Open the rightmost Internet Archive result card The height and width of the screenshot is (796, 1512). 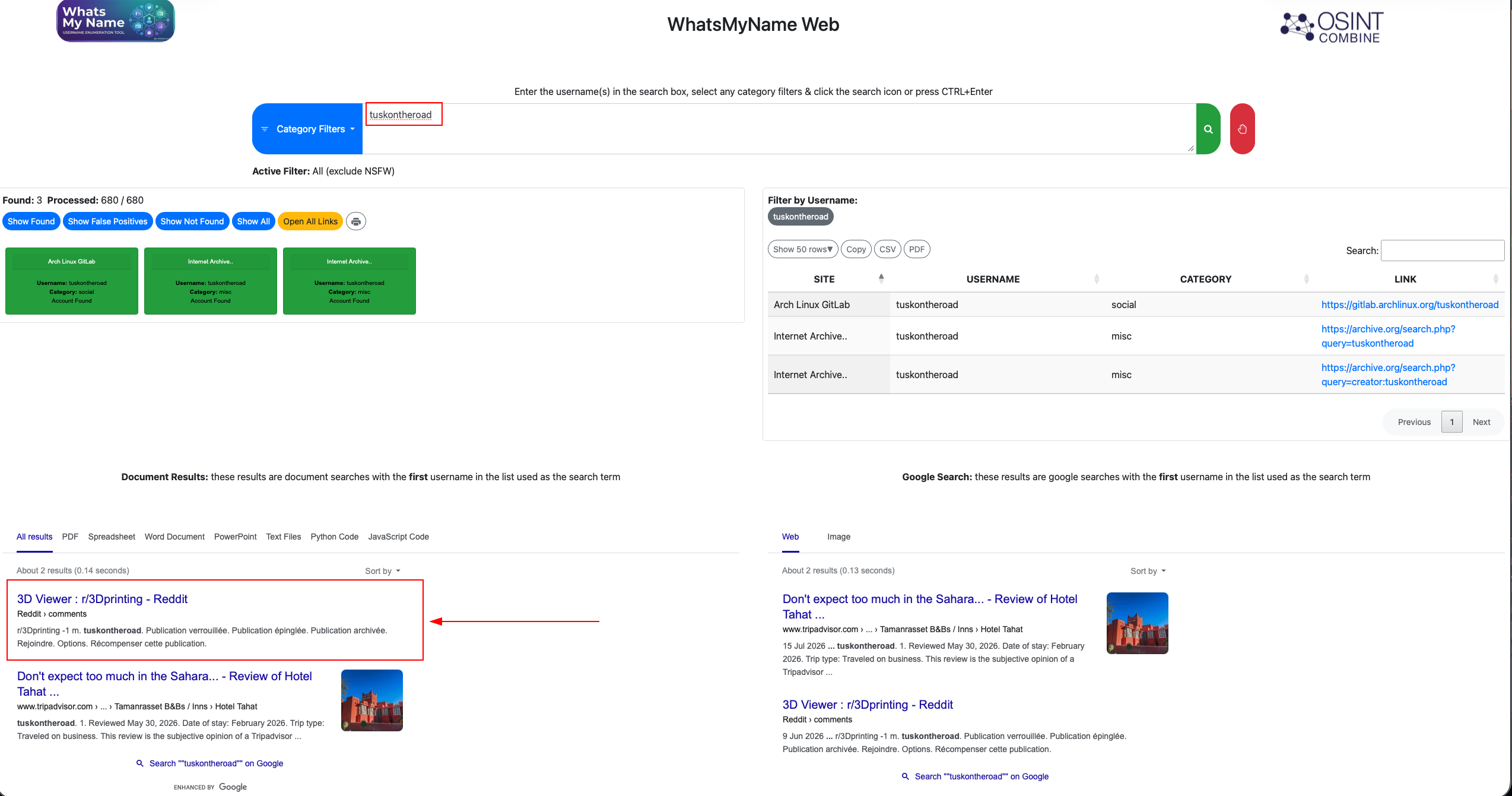[x=350, y=281]
